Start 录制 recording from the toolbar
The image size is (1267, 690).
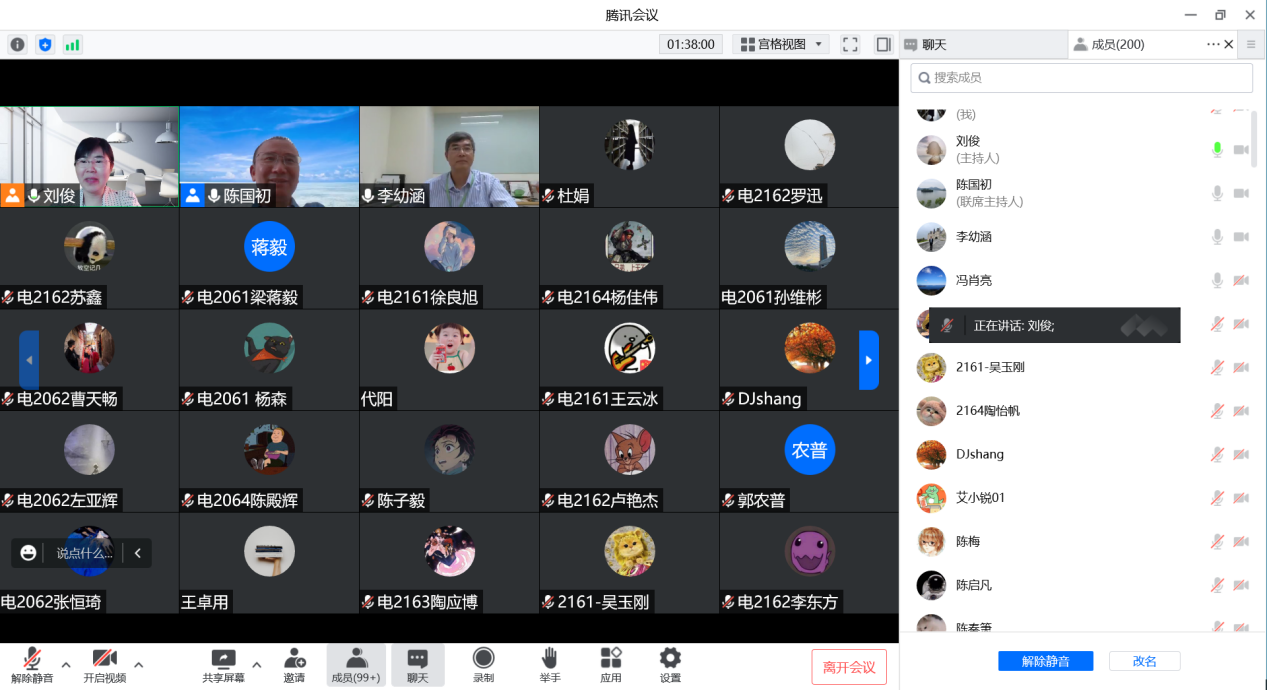483,658
